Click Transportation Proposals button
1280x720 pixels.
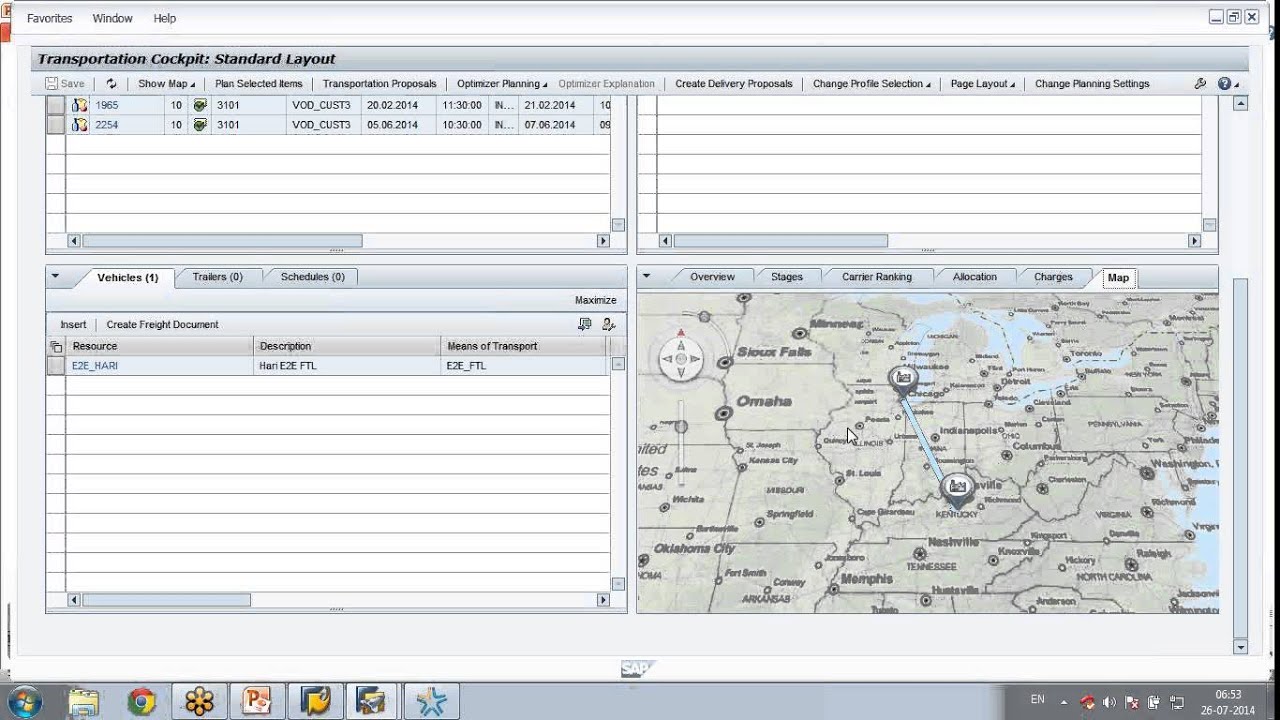(379, 84)
